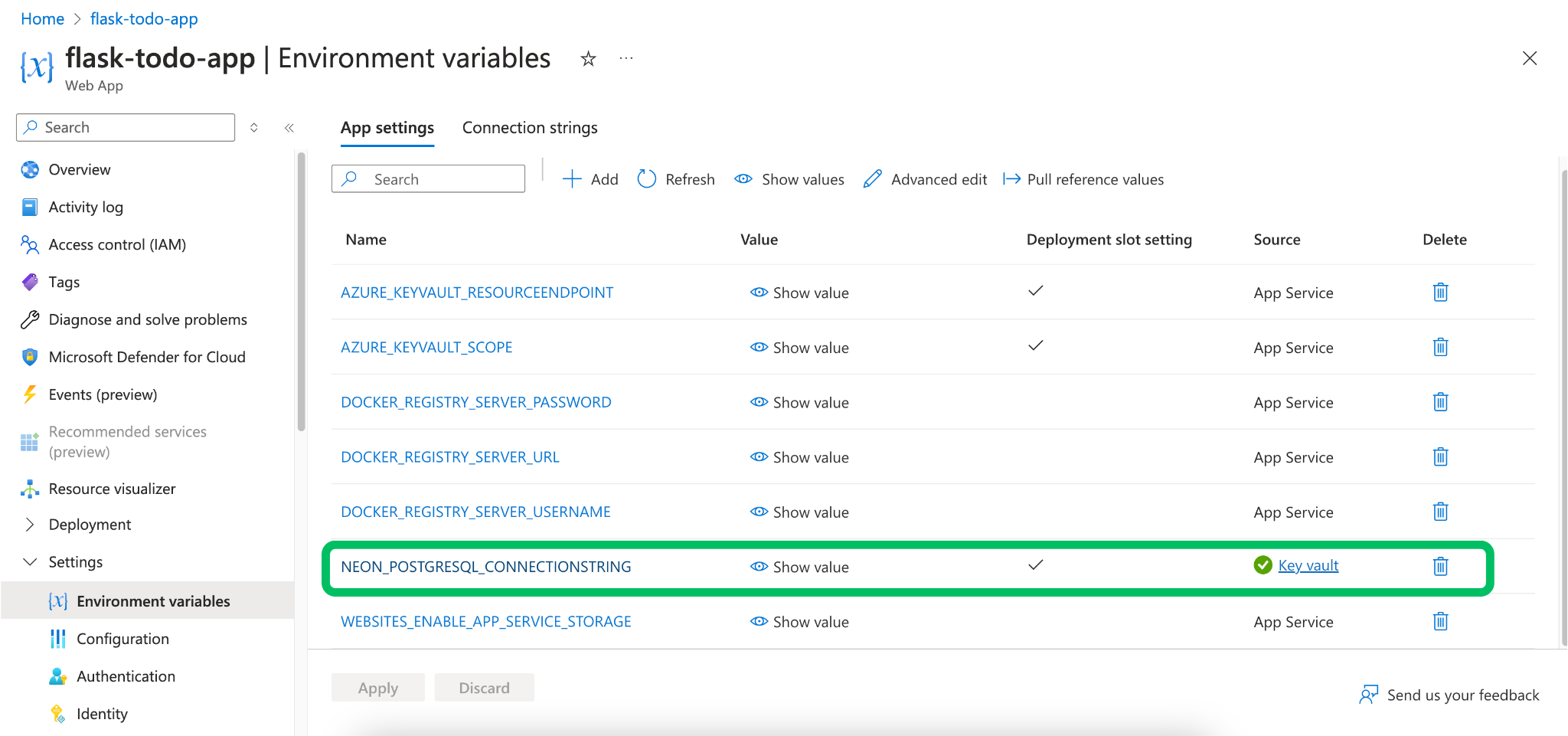Screen dimensions: 1568x736
Task: Click the settings search field
Action: [428, 178]
